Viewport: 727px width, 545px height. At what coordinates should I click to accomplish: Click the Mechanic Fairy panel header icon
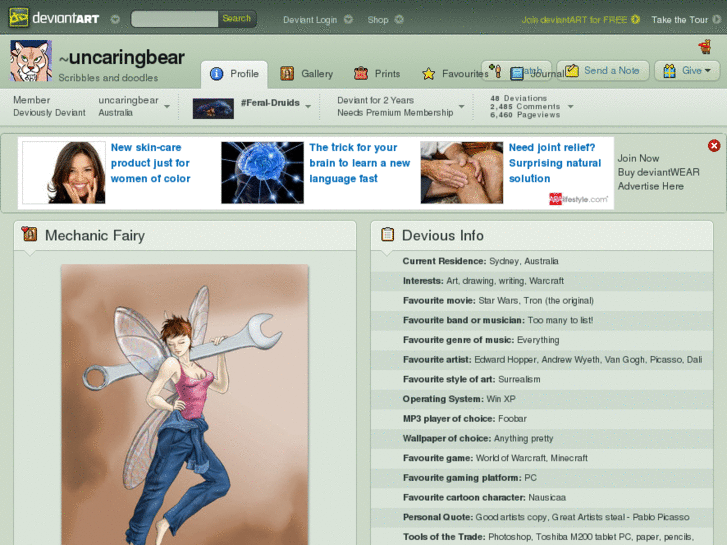(x=29, y=234)
